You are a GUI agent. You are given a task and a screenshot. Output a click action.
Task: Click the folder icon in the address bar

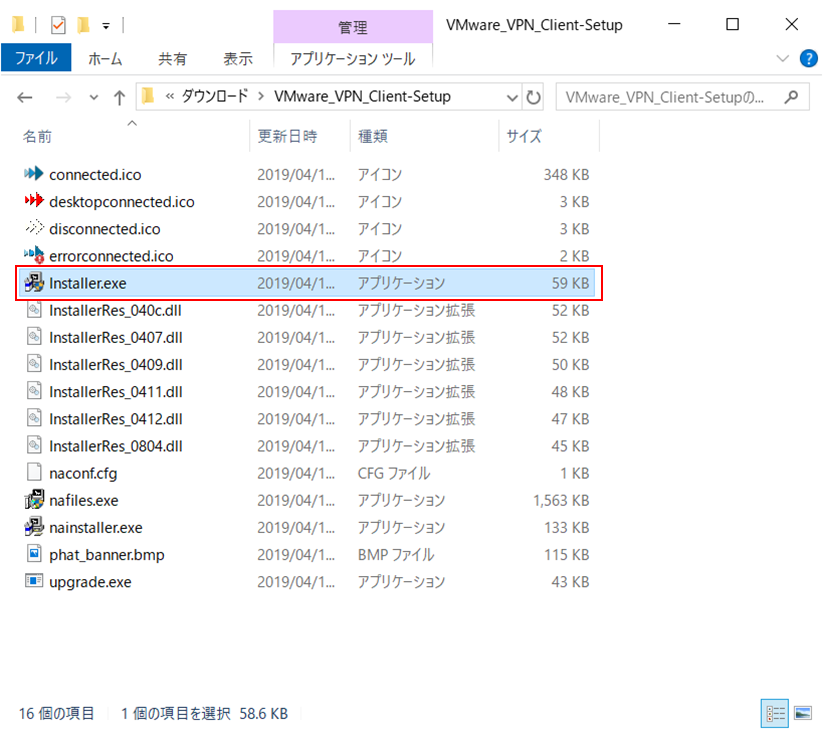pos(148,96)
